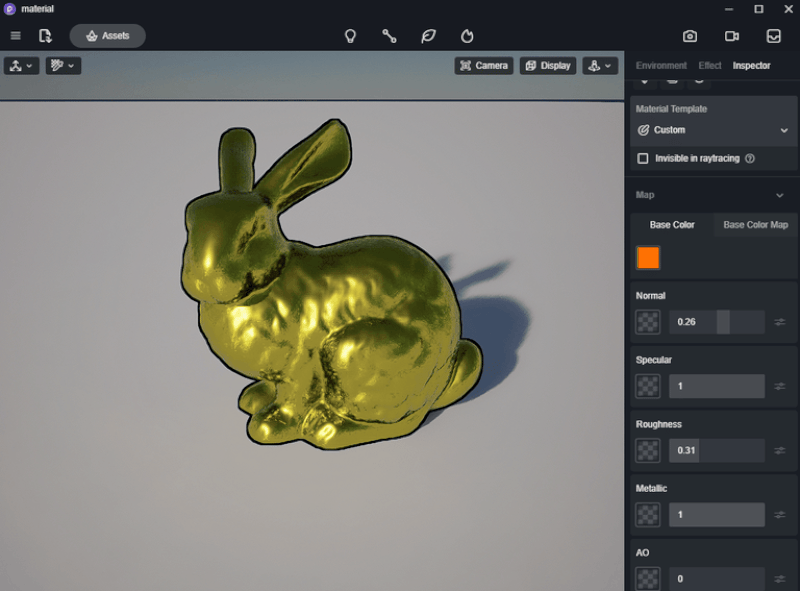Image resolution: width=800 pixels, height=591 pixels.
Task: Open the hamburger menu
Action: (16, 36)
